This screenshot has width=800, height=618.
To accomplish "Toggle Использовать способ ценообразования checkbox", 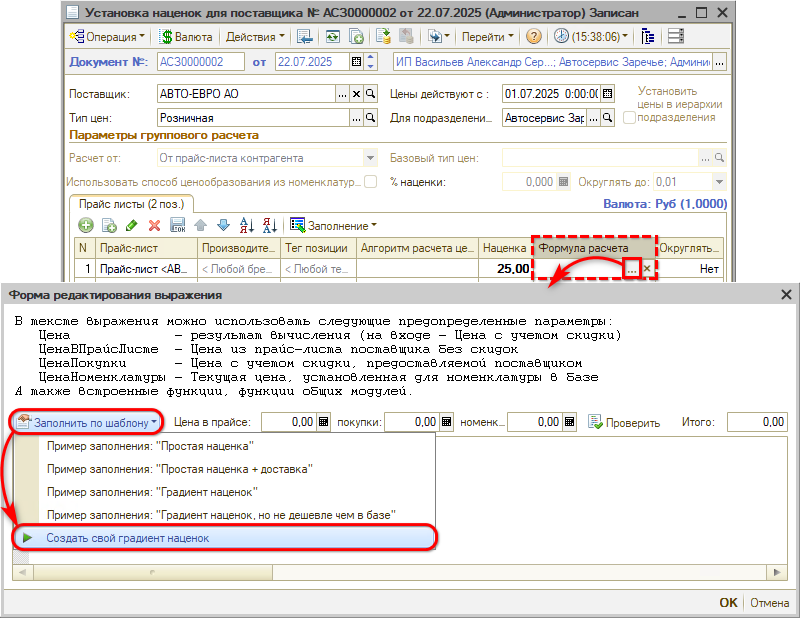I will click(371, 182).
